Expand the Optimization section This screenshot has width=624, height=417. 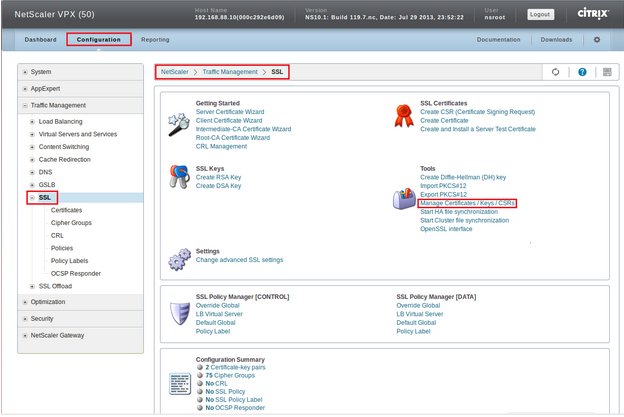point(25,302)
